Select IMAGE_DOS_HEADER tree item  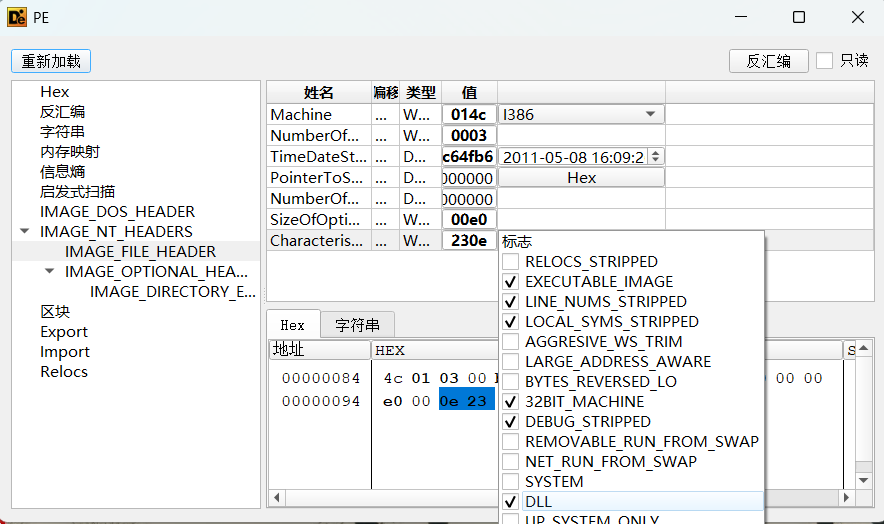(117, 212)
